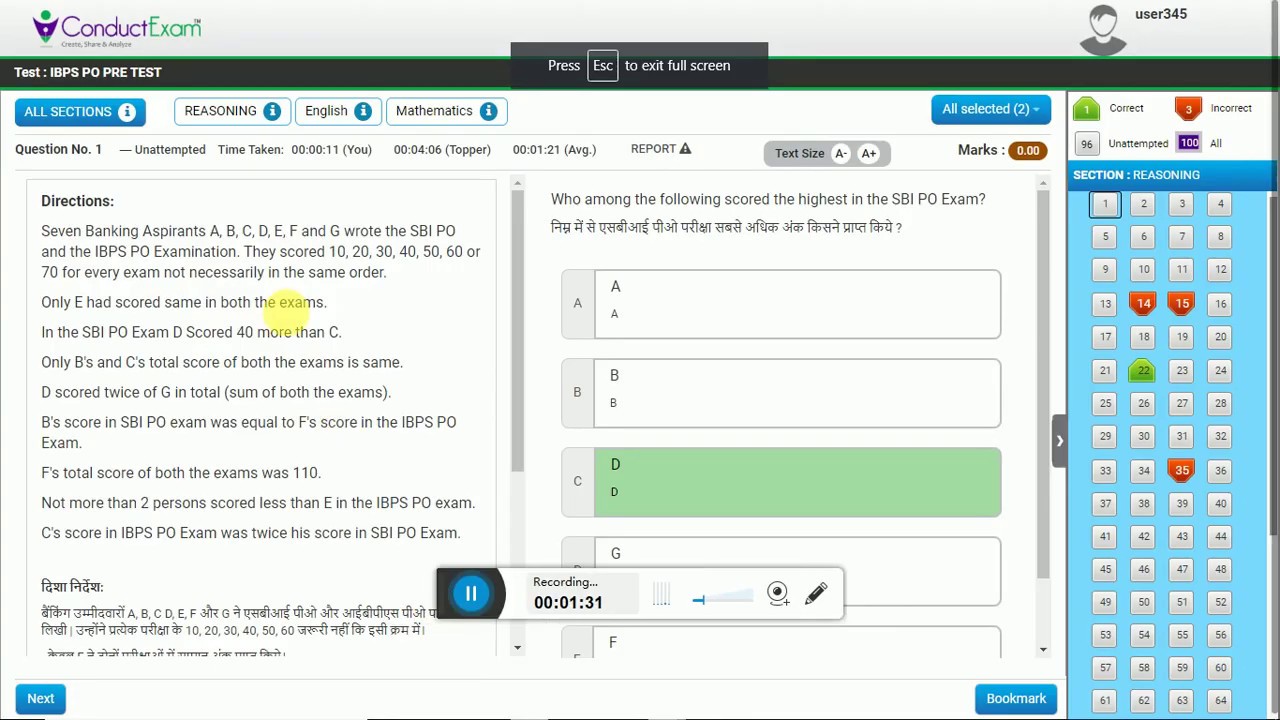Jump to incorrect question 35
Image resolution: width=1280 pixels, height=720 pixels.
click(1182, 470)
